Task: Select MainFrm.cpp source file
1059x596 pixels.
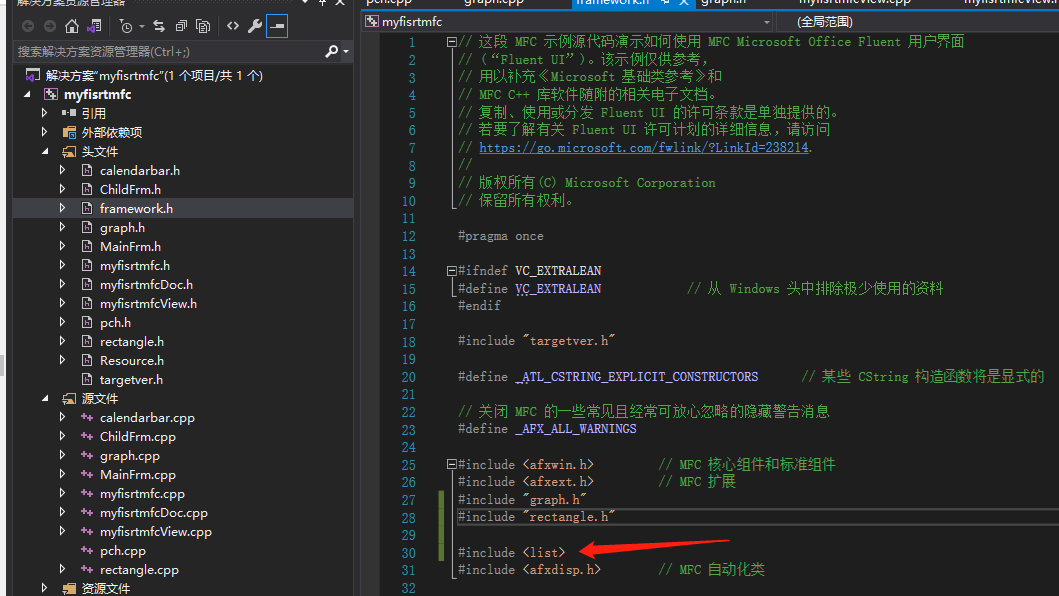Action: pyautogui.click(x=138, y=474)
